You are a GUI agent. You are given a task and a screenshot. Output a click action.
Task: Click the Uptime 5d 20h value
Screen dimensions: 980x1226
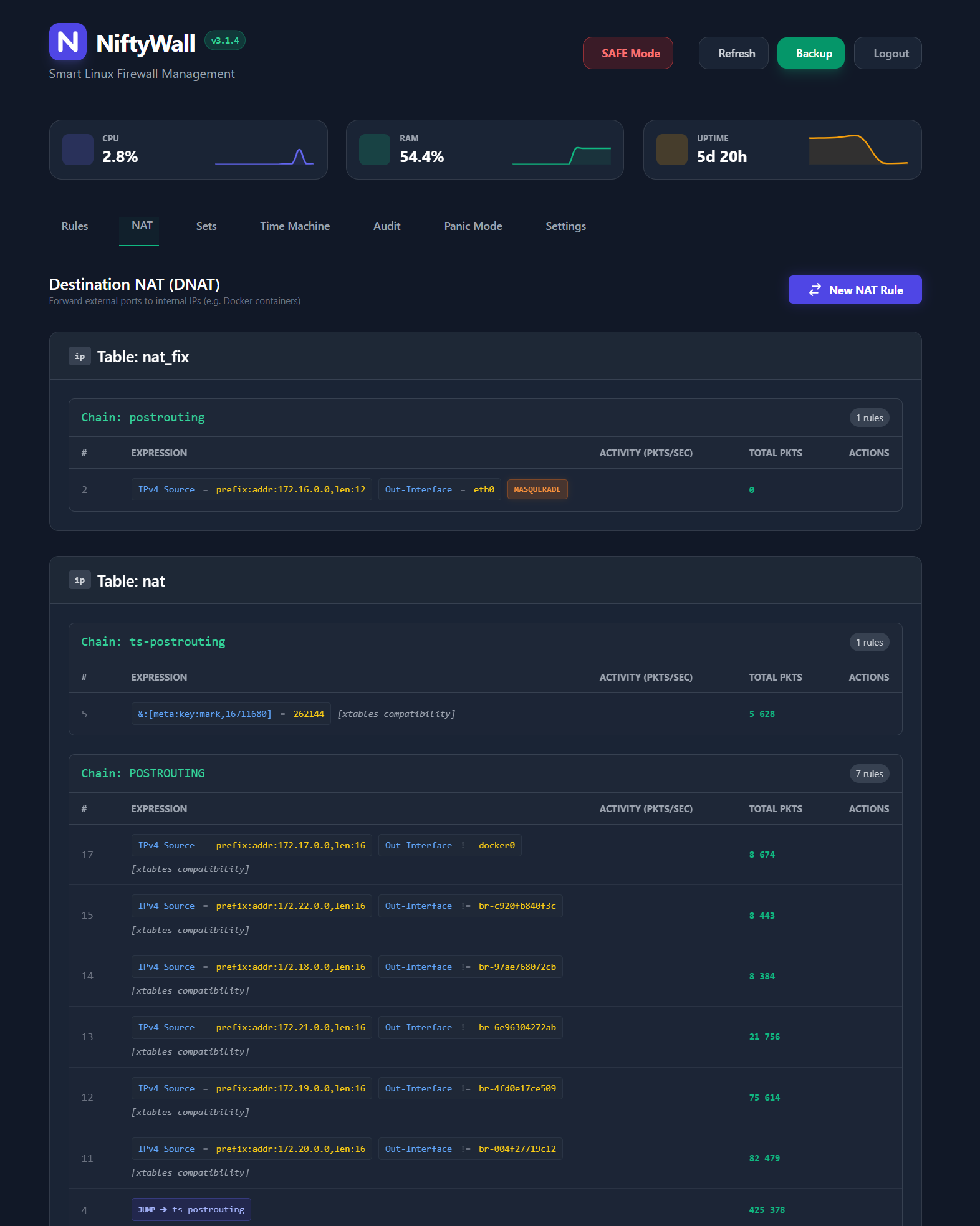721,156
